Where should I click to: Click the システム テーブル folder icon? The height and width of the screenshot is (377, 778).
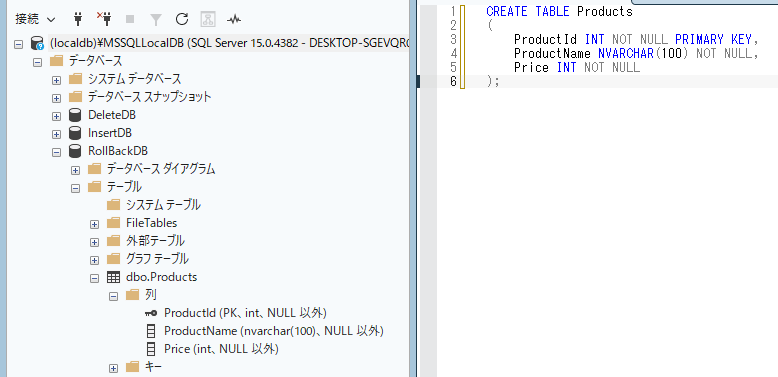114,204
